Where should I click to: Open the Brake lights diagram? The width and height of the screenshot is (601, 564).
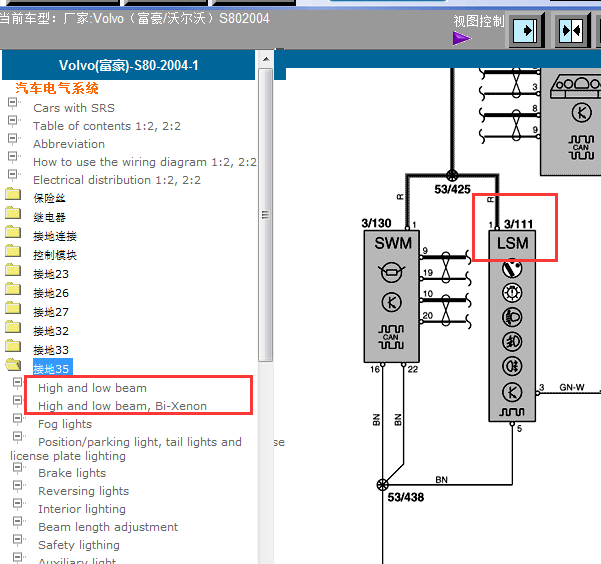point(72,473)
